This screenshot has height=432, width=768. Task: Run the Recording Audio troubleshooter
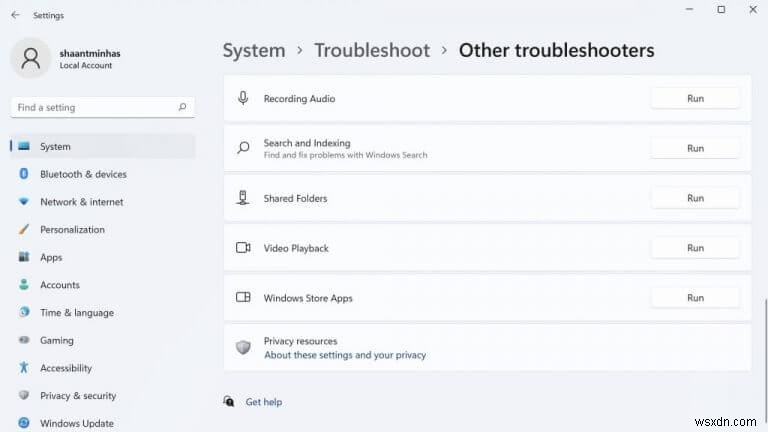pyautogui.click(x=695, y=99)
